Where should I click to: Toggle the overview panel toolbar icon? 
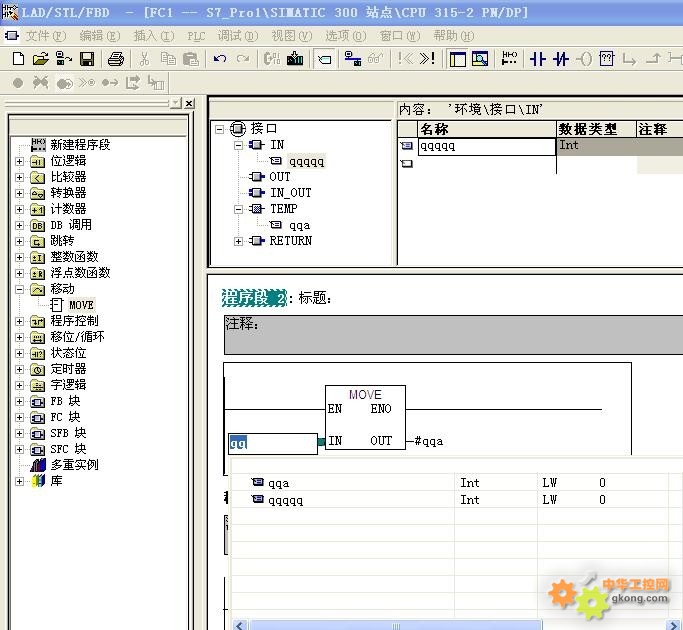(x=457, y=59)
